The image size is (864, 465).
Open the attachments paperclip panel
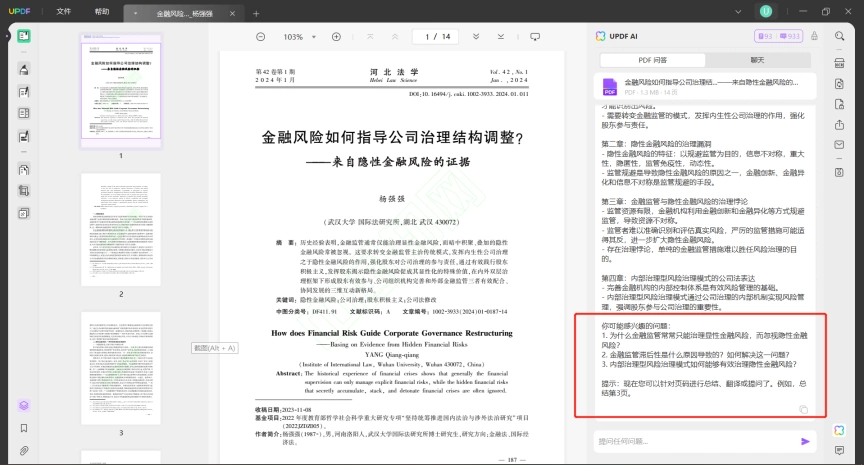[24, 451]
